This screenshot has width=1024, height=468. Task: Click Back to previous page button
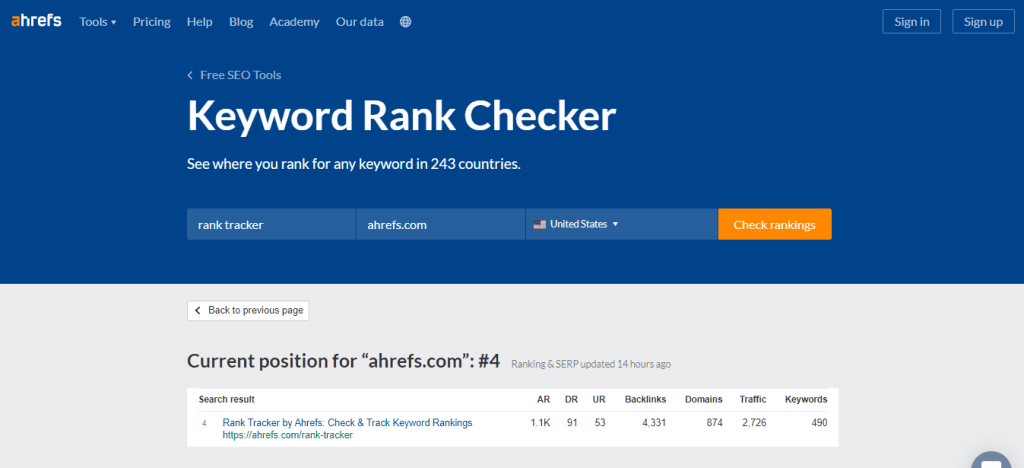[x=248, y=311]
